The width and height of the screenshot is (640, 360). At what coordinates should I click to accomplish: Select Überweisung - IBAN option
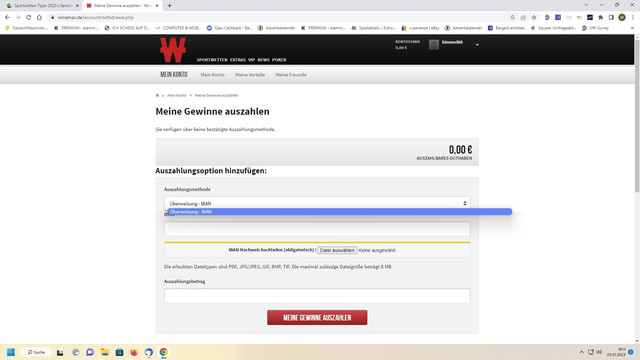coord(340,211)
